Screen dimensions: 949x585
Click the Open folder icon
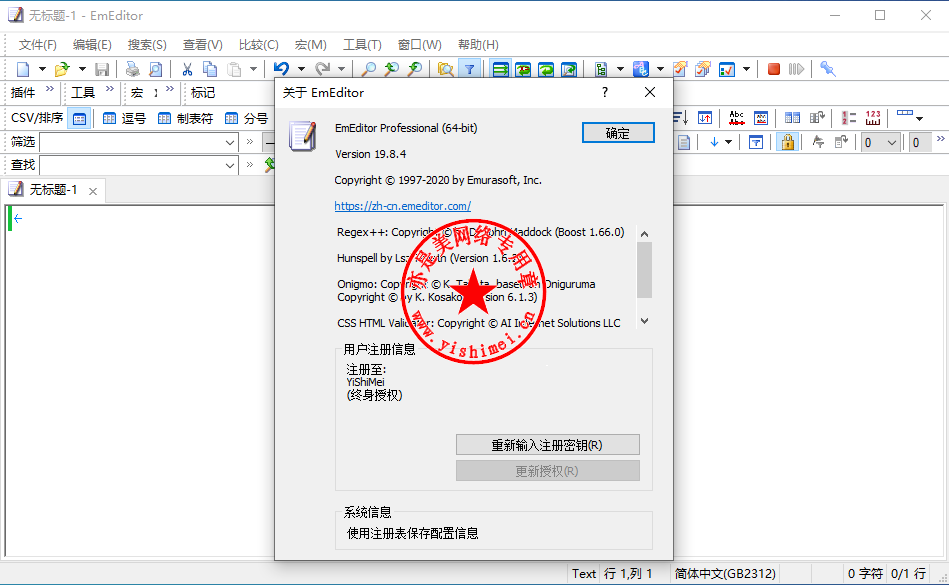point(62,69)
